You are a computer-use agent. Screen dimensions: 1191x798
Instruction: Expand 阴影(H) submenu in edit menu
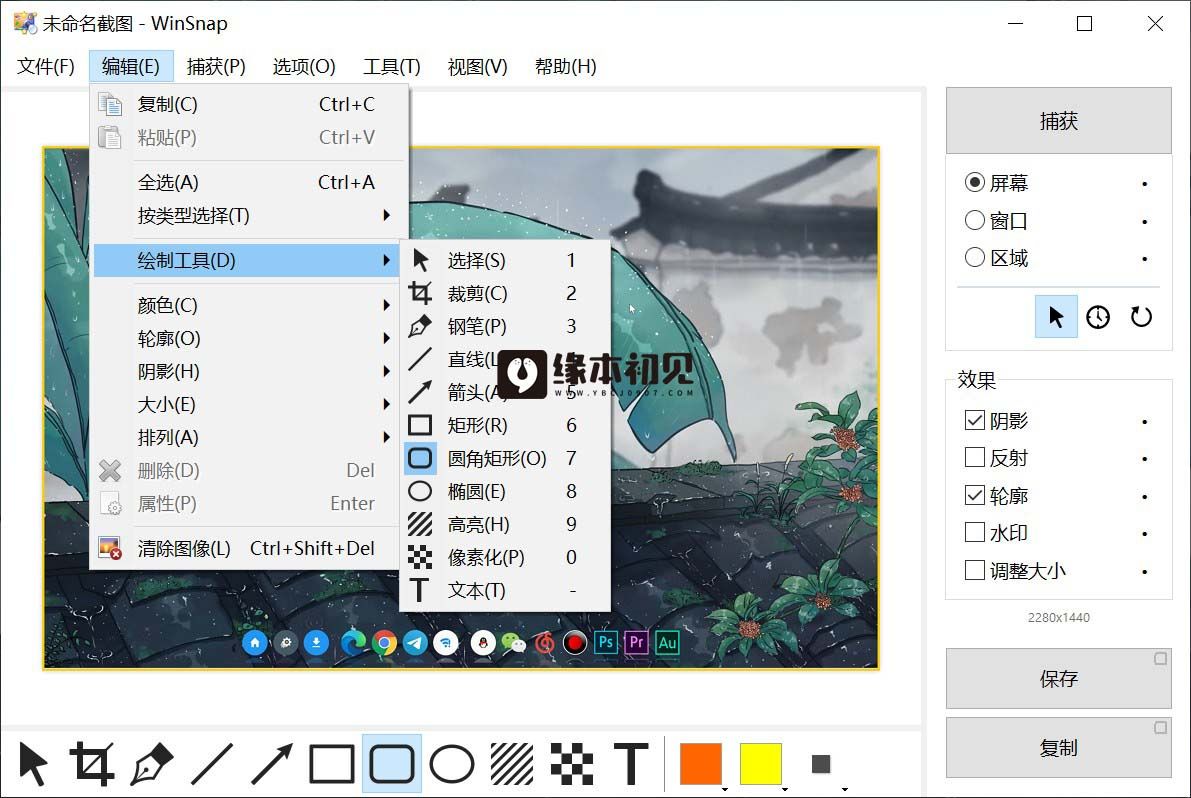pos(247,371)
